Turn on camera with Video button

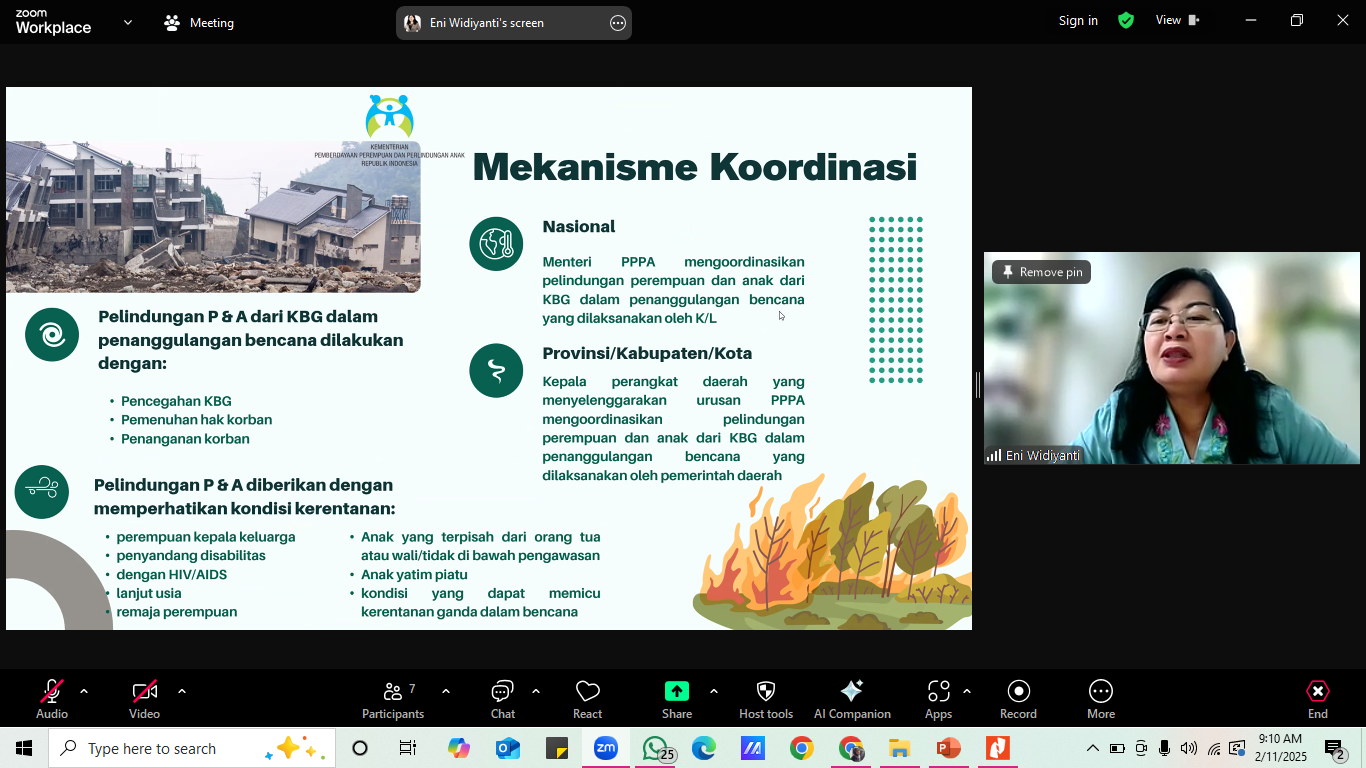[145, 698]
